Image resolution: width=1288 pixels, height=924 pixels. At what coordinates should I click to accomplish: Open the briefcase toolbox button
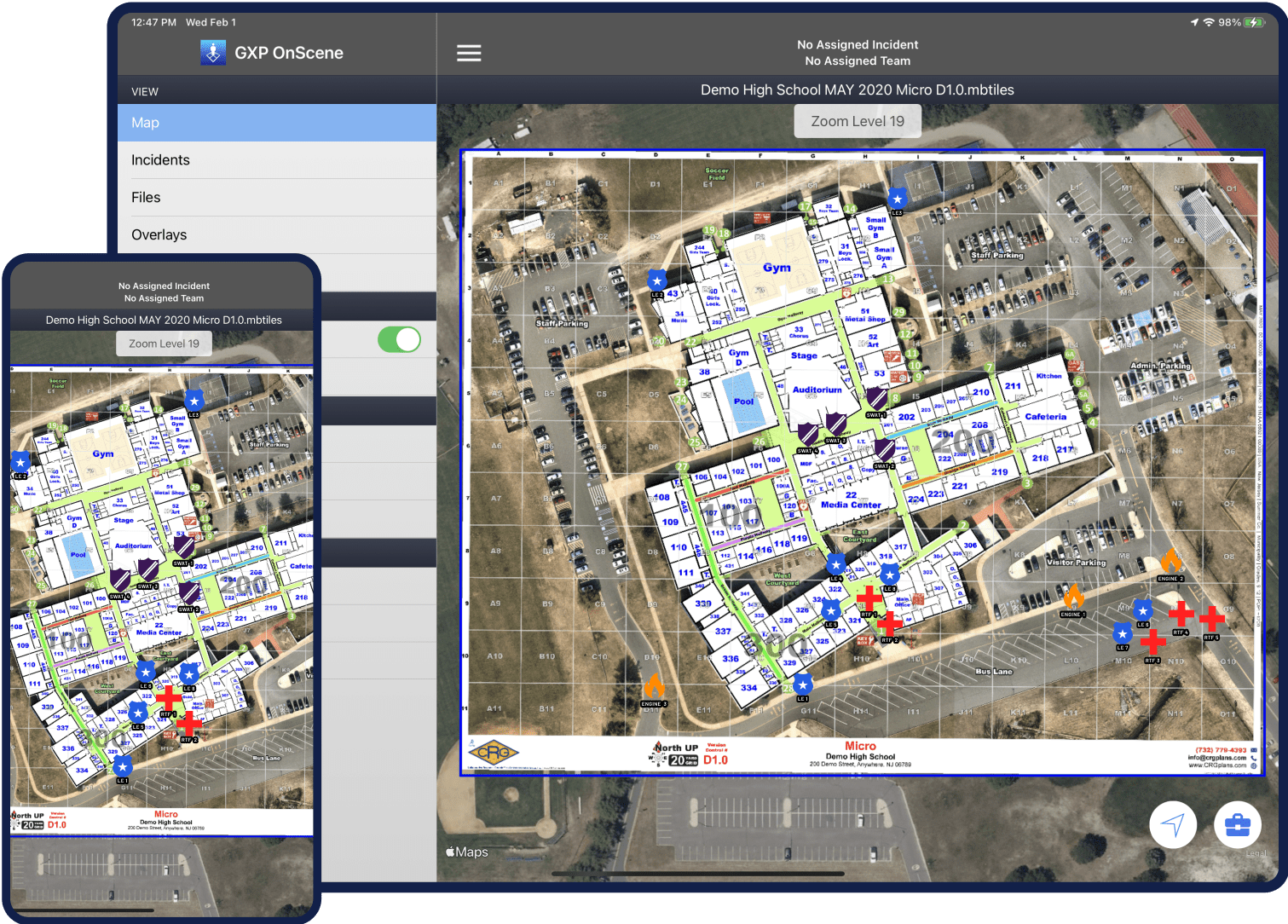pyautogui.click(x=1237, y=824)
